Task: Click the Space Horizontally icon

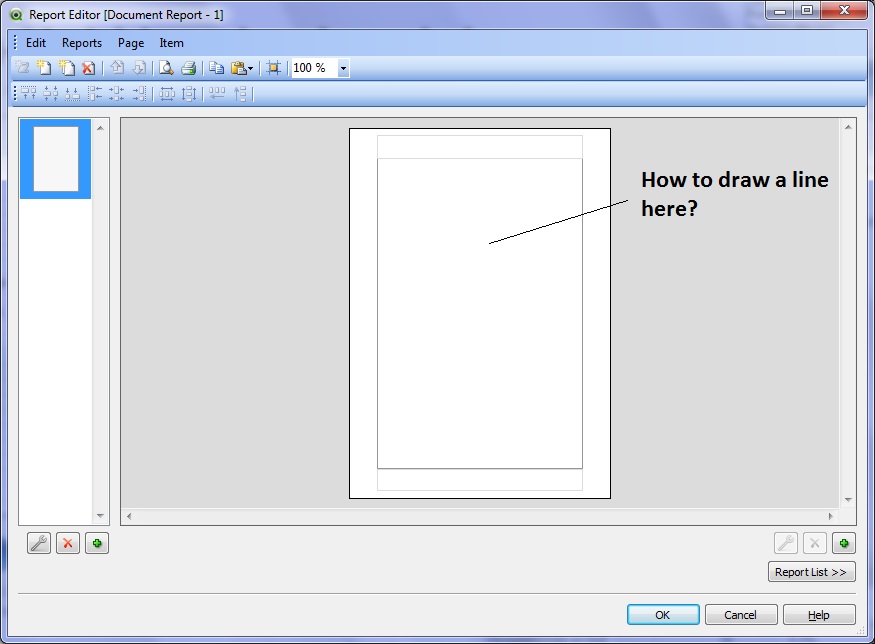Action: tap(167, 93)
